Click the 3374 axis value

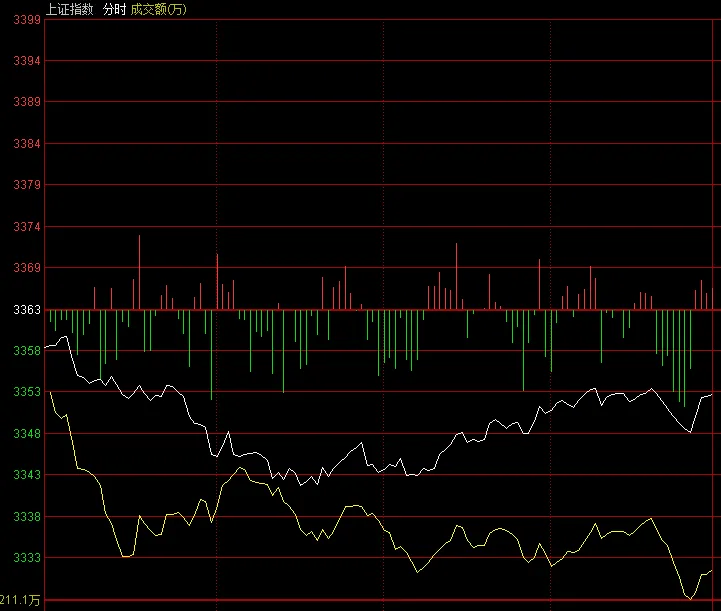[27, 227]
